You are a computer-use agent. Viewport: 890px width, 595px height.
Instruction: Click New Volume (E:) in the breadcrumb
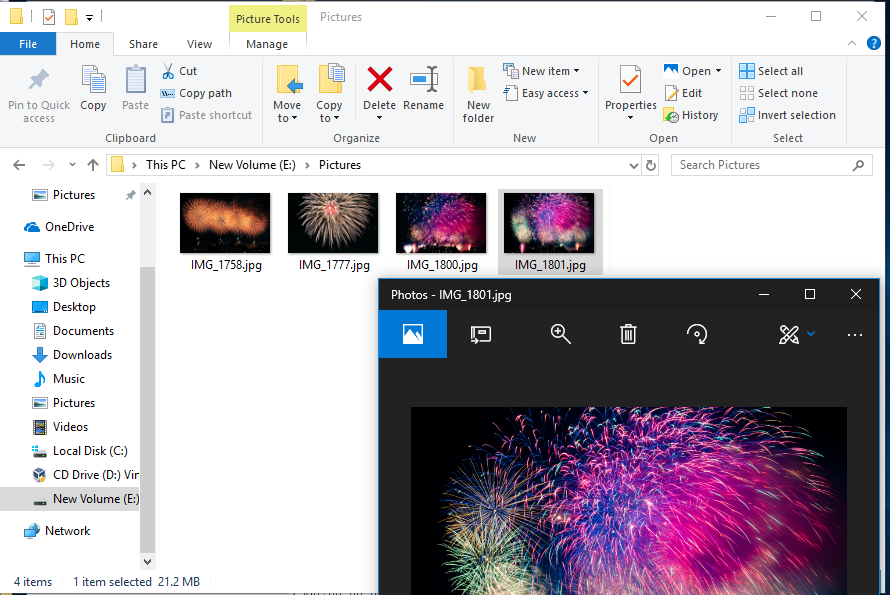[252, 165]
